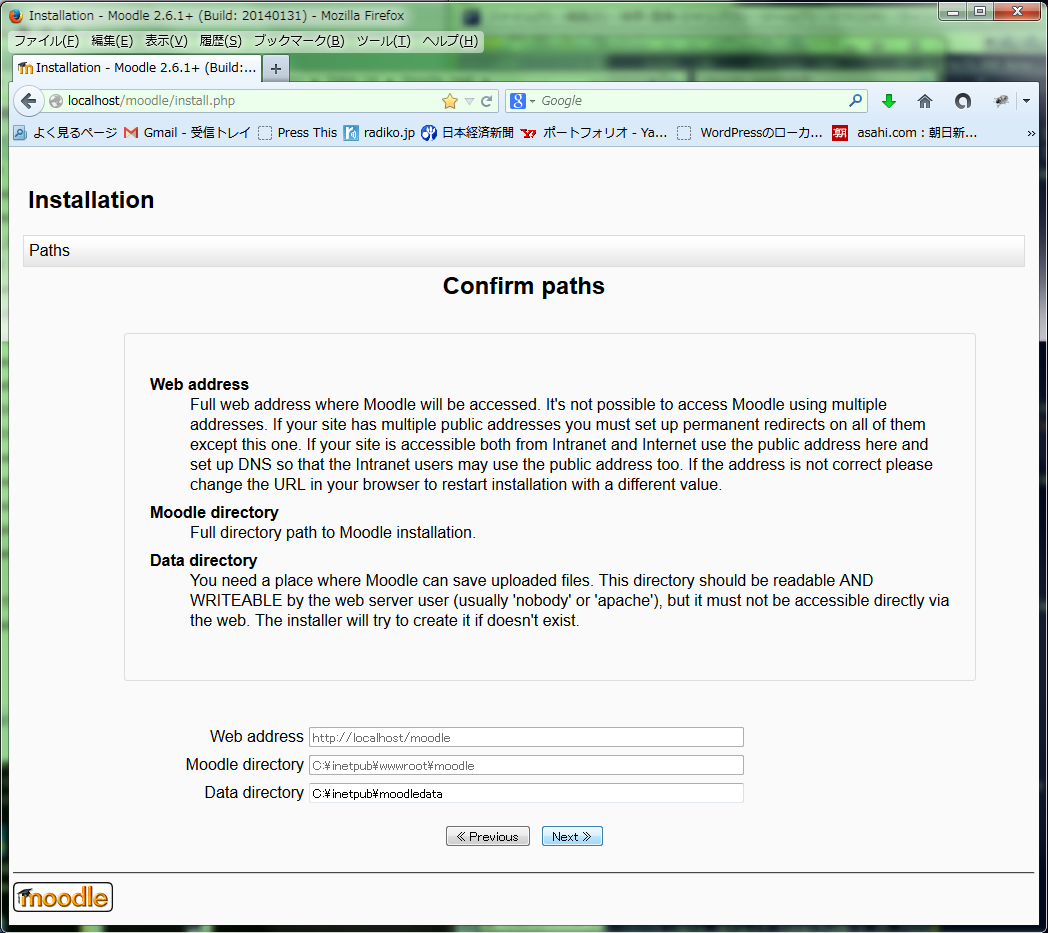The width and height of the screenshot is (1048, 933).
Task: Open the asahi.com bookmark
Action: coord(905,133)
